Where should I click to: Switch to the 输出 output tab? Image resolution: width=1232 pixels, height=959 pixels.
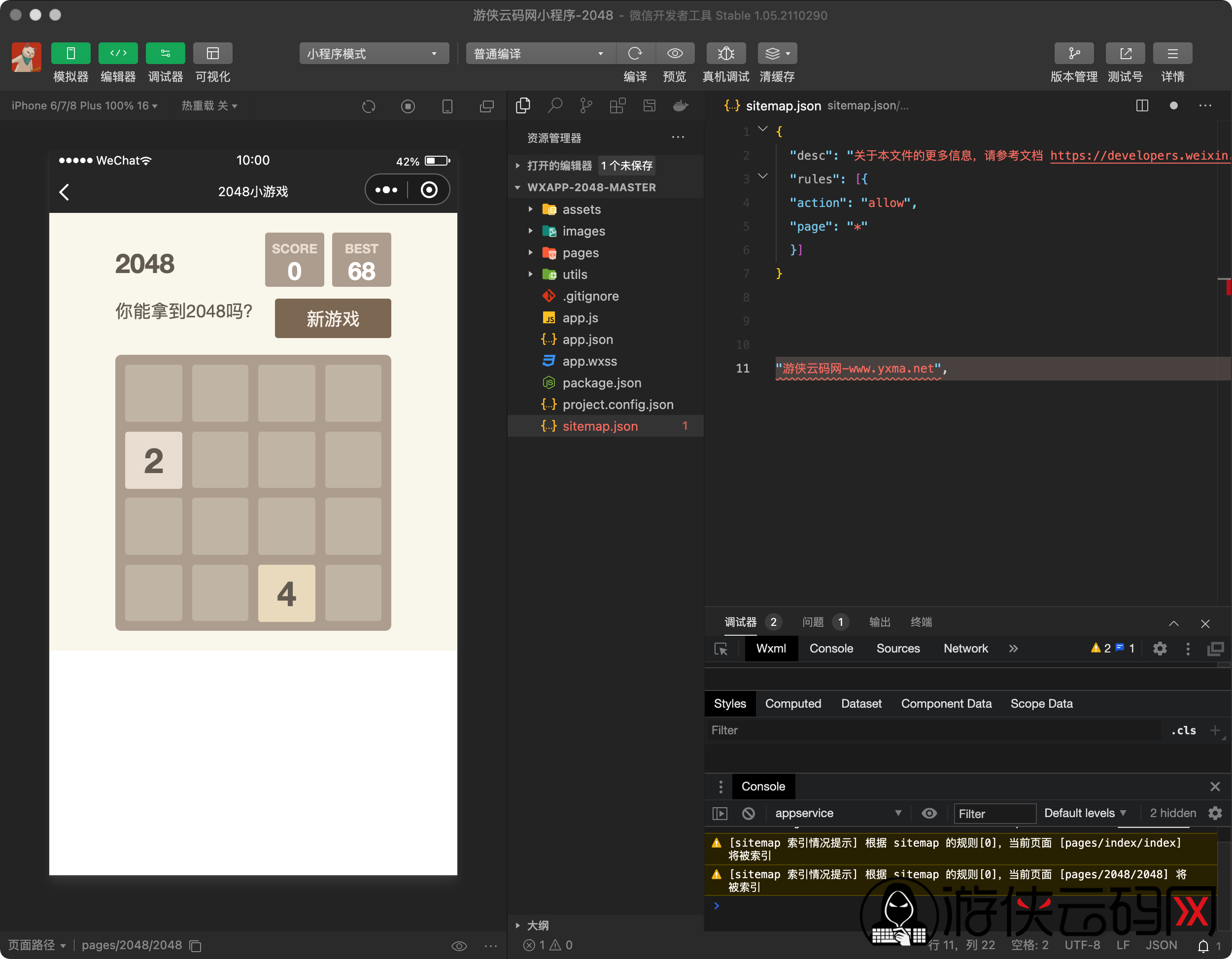point(880,621)
